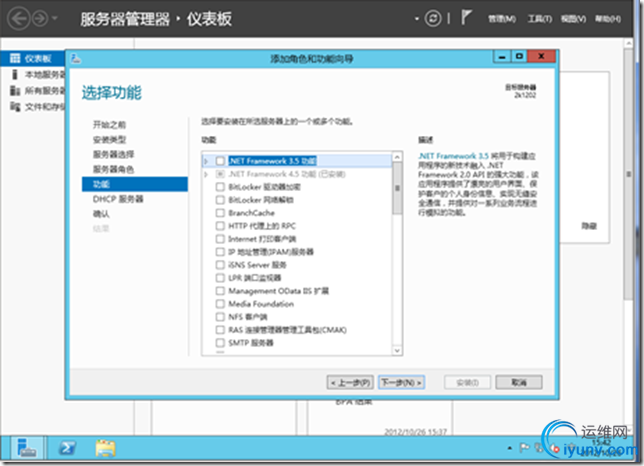Select the 功能 wizard step
644x466 pixels.
point(135,184)
